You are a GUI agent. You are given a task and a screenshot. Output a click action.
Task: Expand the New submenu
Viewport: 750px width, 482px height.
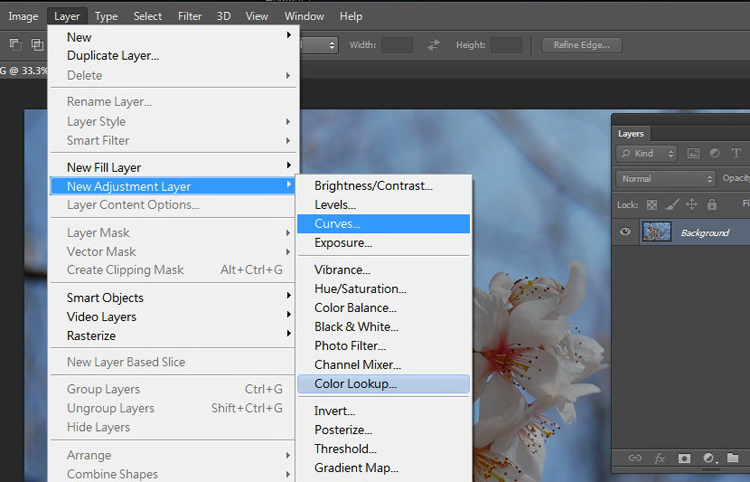point(173,37)
